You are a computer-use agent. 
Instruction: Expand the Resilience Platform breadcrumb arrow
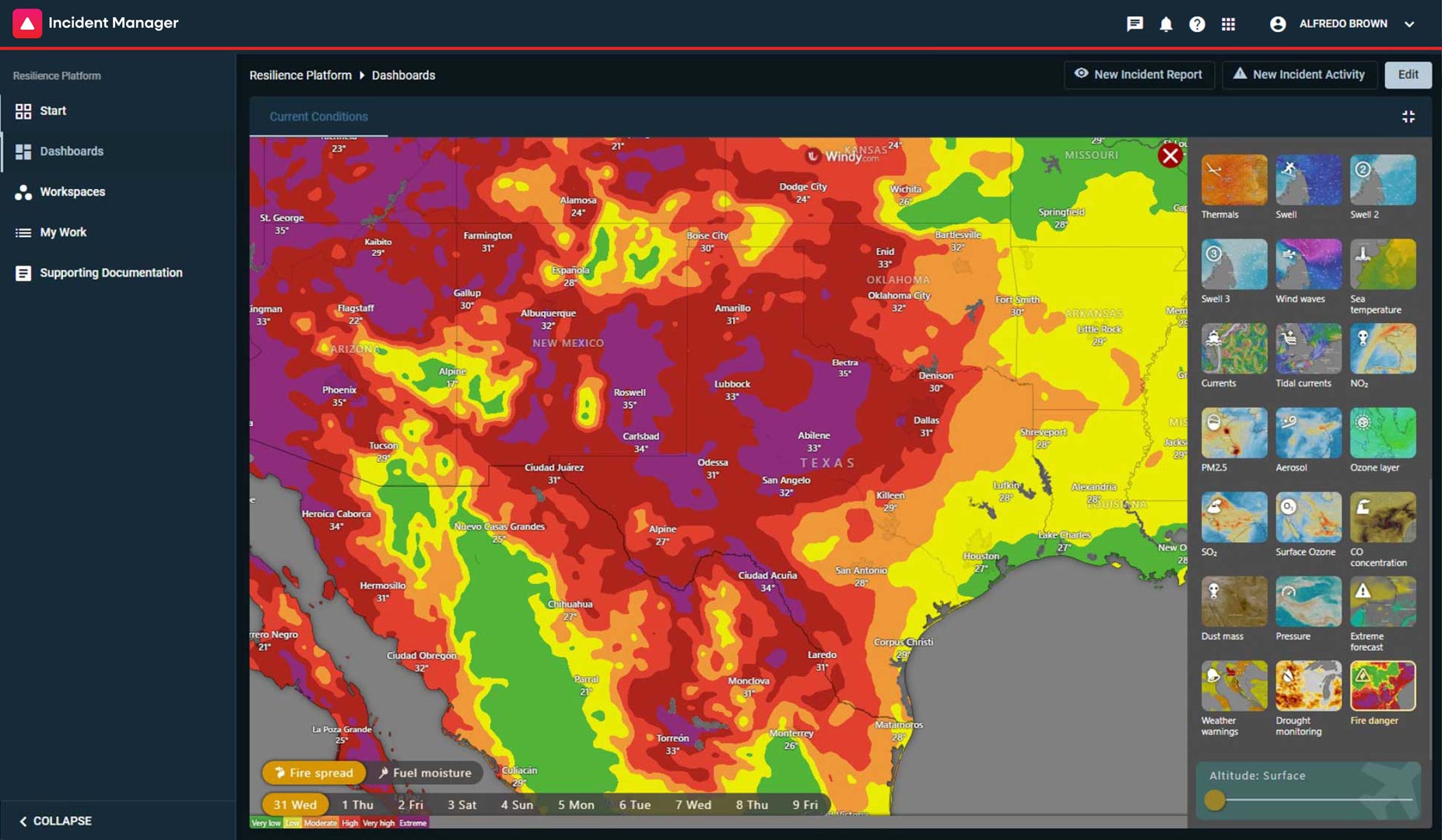pyautogui.click(x=362, y=75)
